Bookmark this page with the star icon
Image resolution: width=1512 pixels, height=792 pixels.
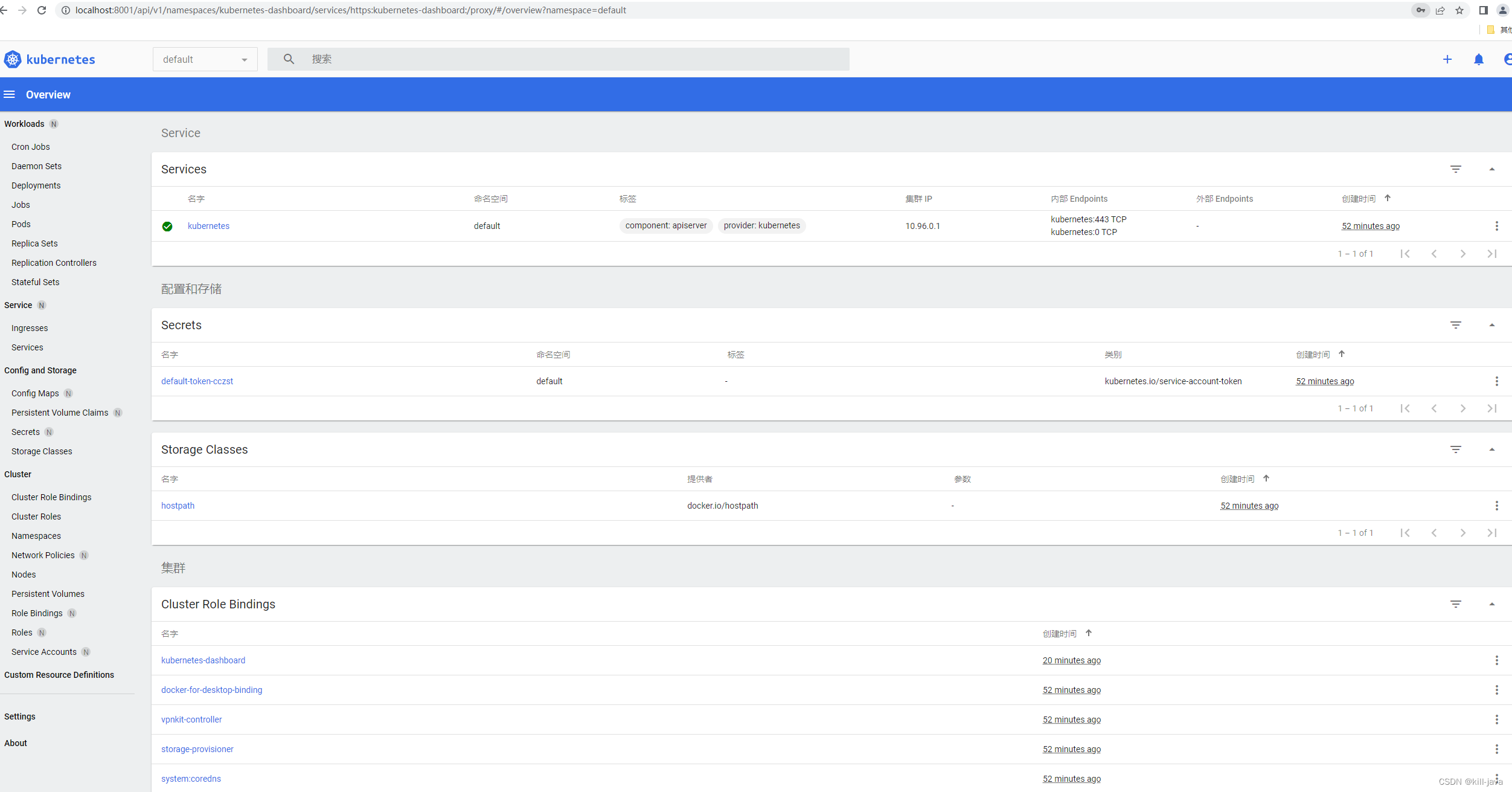tap(1460, 10)
